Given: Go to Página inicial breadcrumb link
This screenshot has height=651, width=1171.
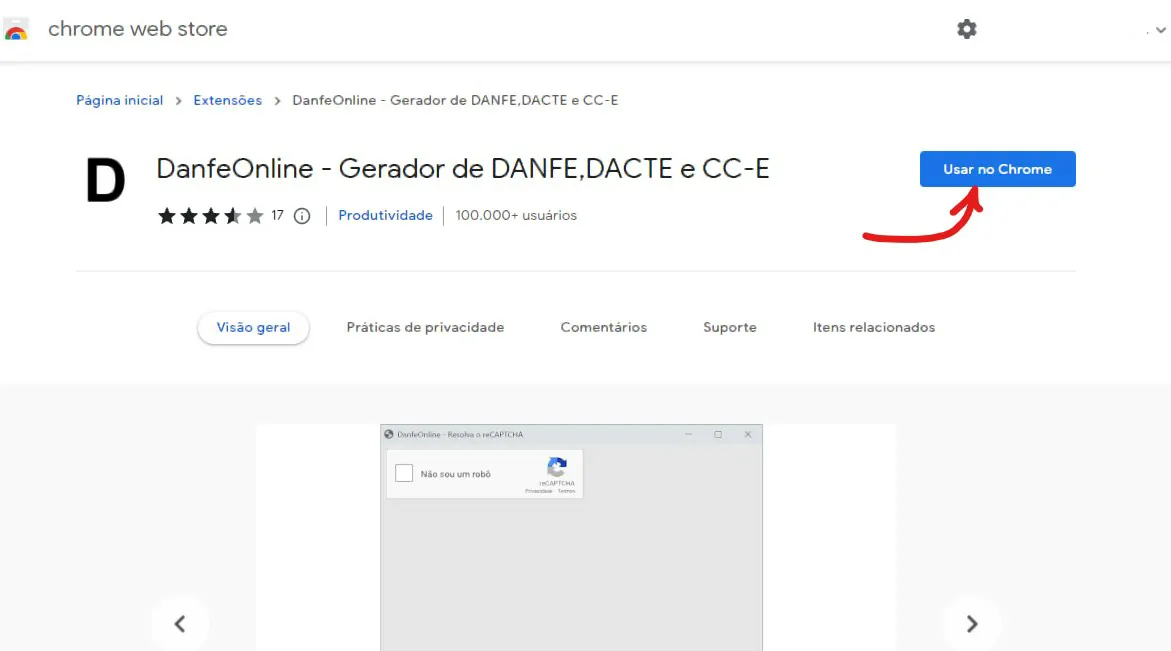Looking at the screenshot, I should 119,100.
